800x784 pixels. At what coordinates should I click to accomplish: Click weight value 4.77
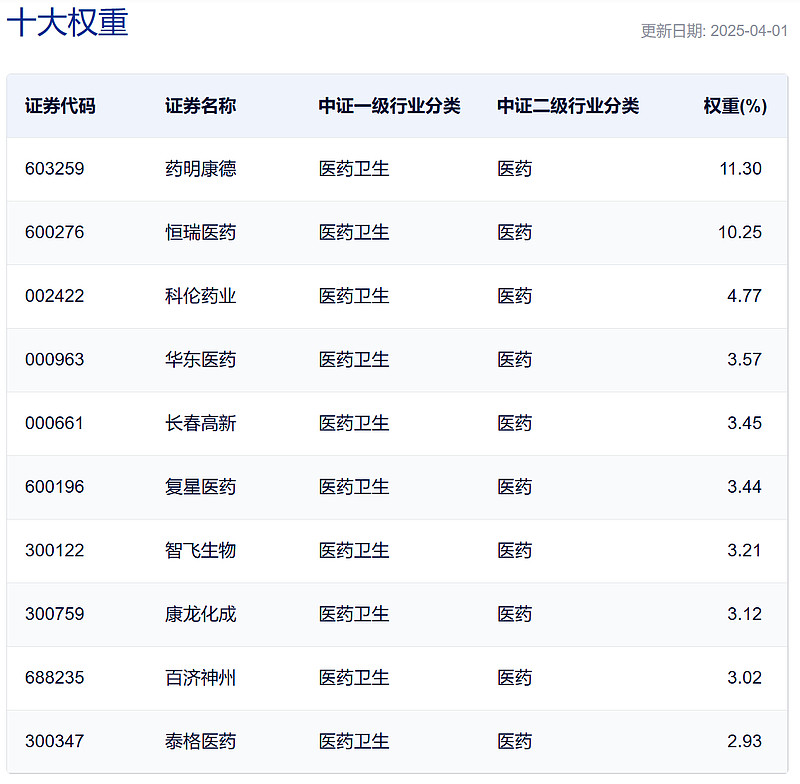tap(744, 296)
